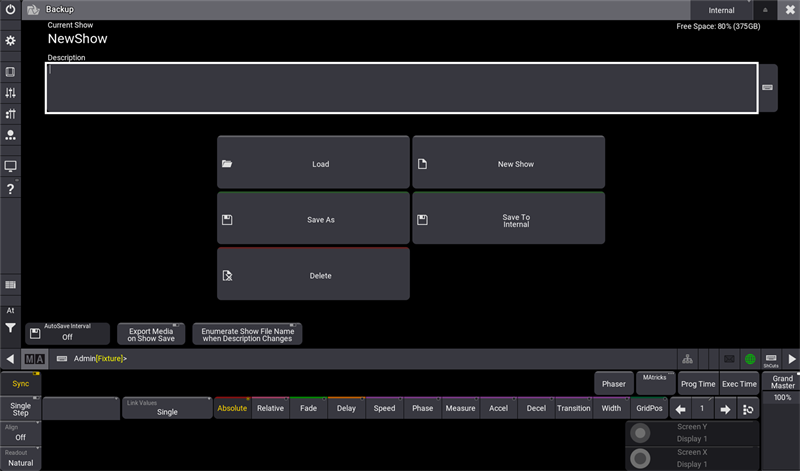This screenshot has height=471, width=800.
Task: Open the Internal drive dropdown
Action: [x=721, y=10]
